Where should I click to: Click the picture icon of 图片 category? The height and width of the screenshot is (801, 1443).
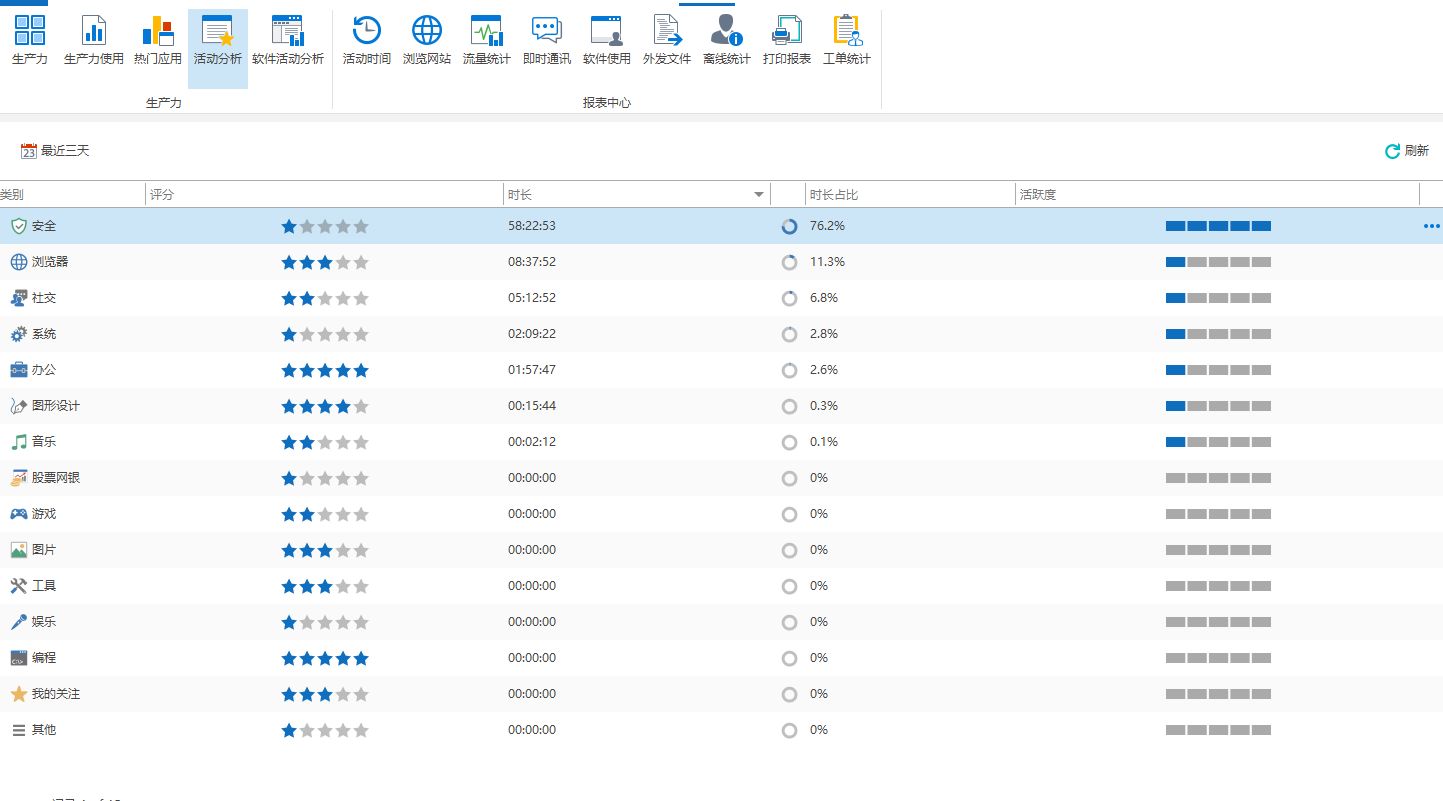point(19,550)
